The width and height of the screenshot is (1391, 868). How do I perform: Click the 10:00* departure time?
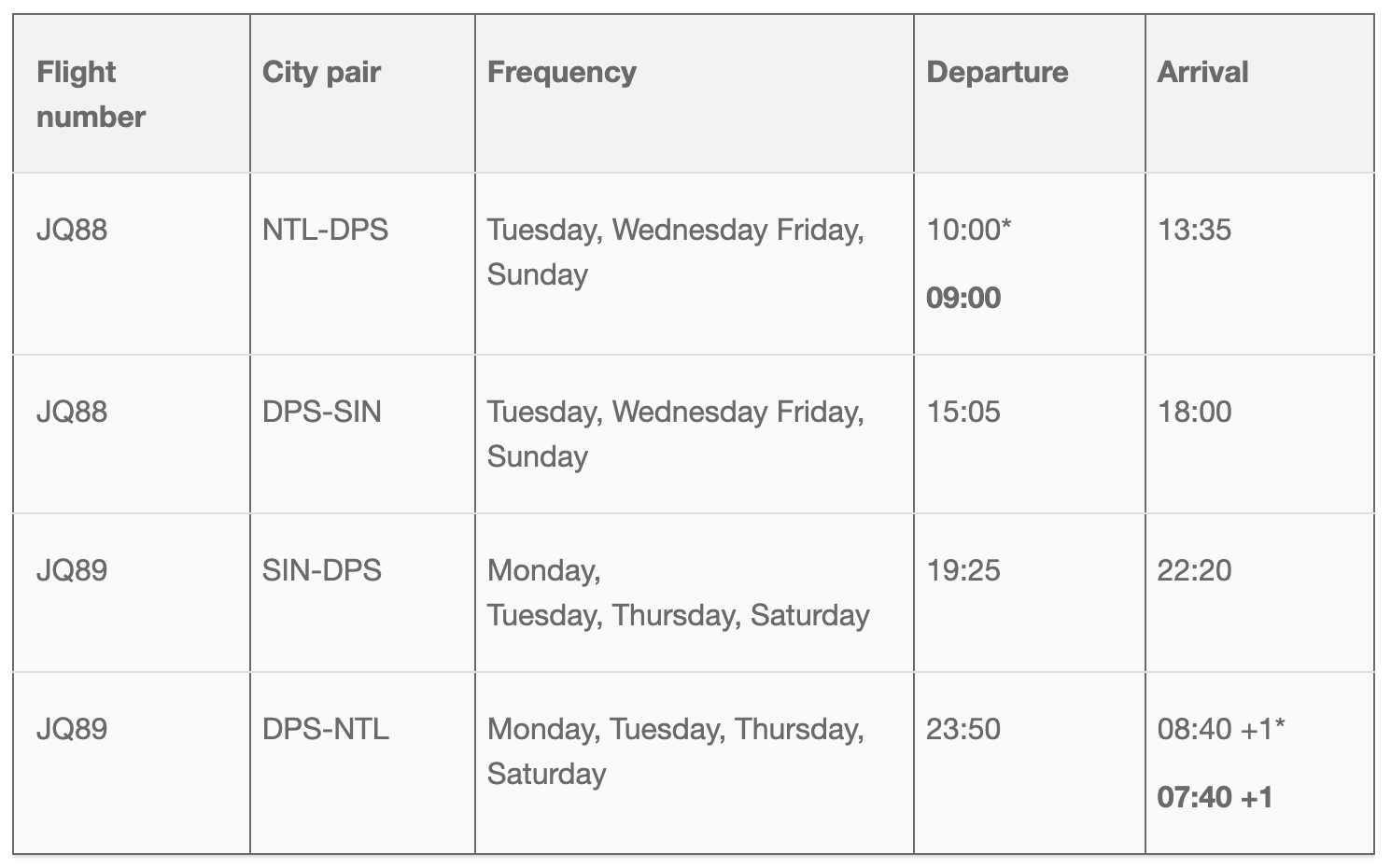pyautogui.click(x=968, y=230)
